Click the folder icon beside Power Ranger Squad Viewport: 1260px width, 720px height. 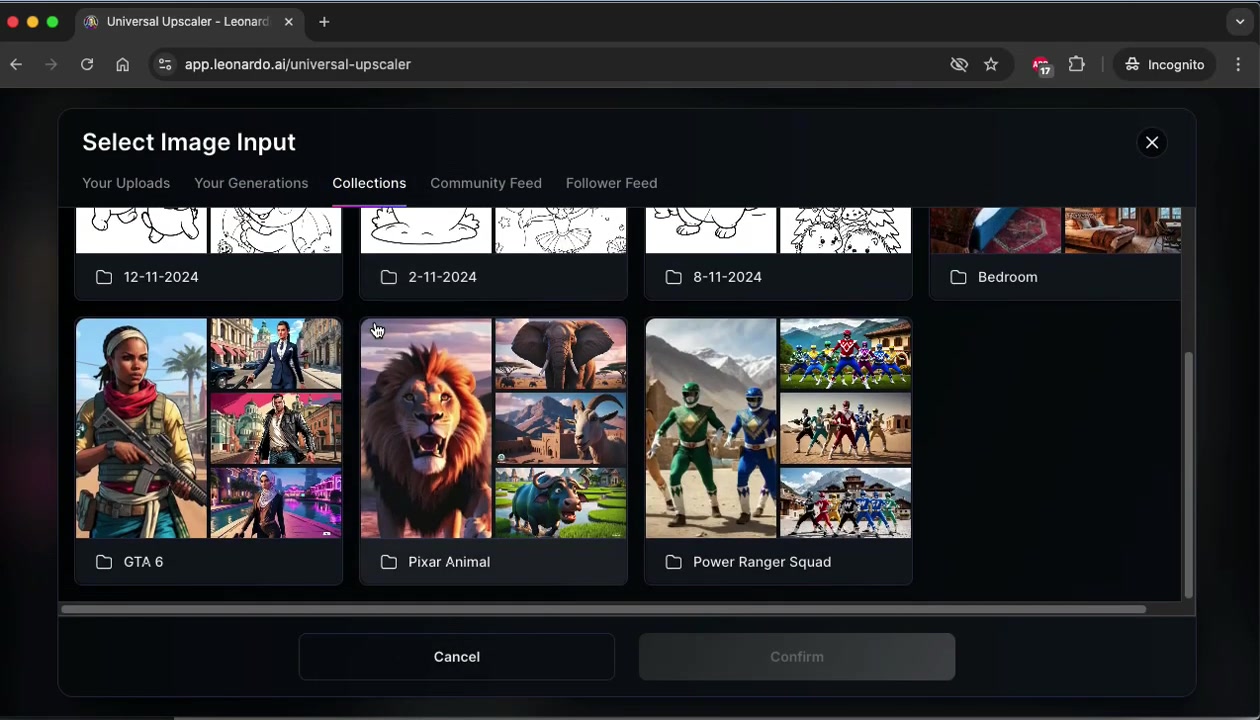click(674, 562)
